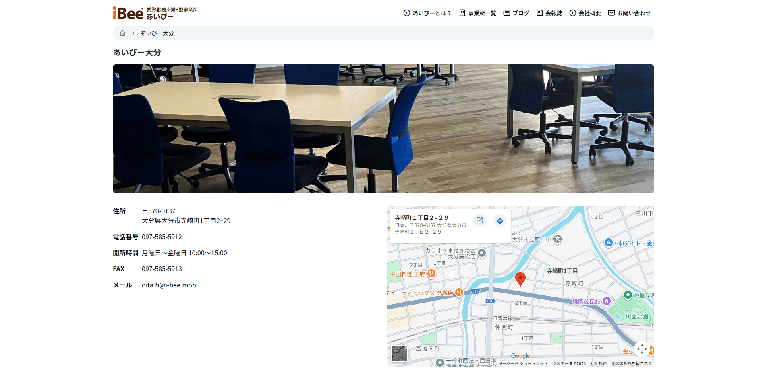
Task: Click the office hero photo with blue chairs
Action: click(383, 128)
